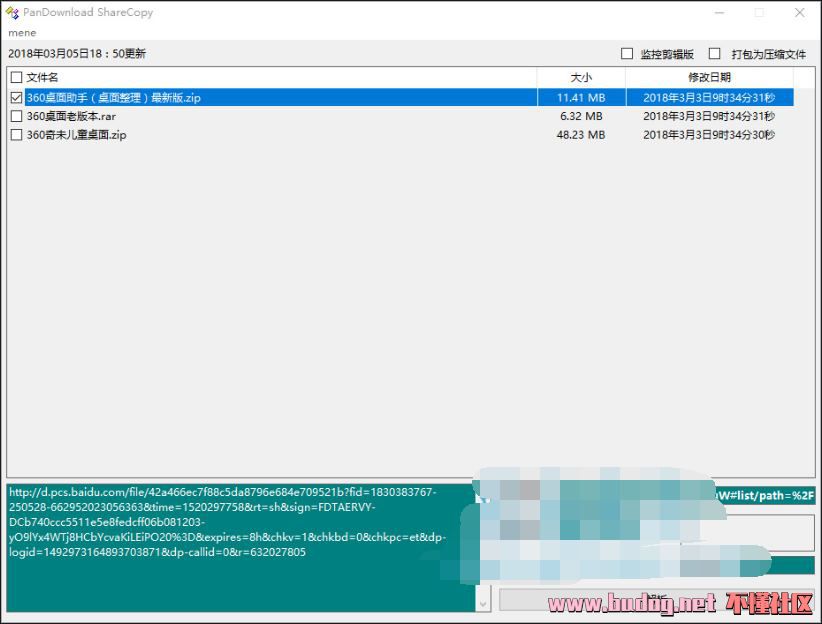Select the file name 360桌面老版本.rar

coord(71,116)
